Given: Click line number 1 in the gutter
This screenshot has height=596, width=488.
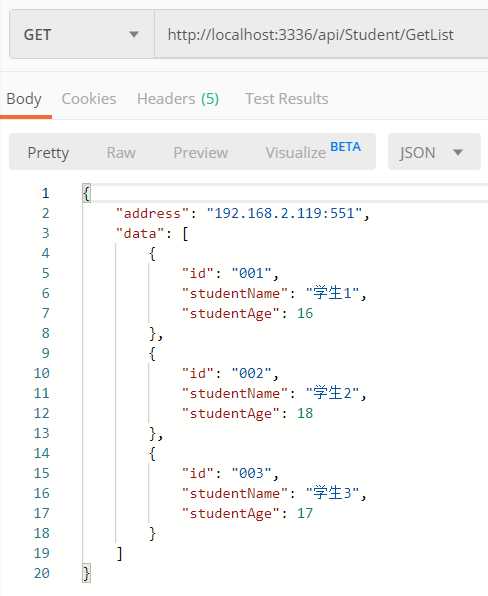Looking at the screenshot, I should click(46, 193).
